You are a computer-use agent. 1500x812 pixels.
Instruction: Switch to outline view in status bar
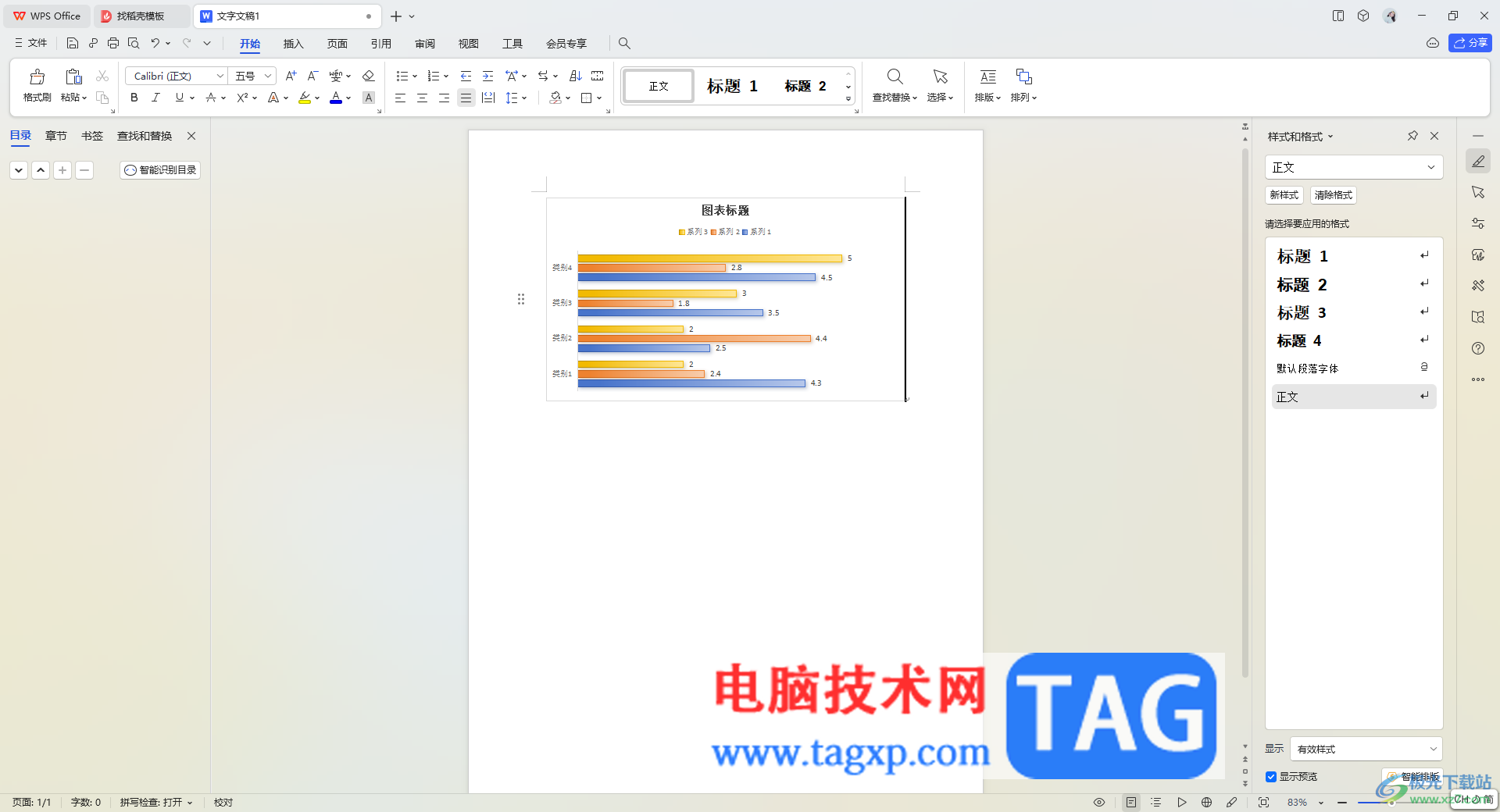click(x=1156, y=802)
